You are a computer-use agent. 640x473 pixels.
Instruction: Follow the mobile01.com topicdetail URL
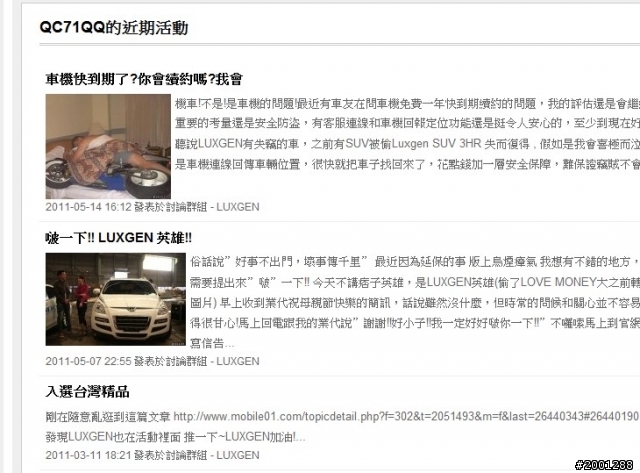(x=406, y=417)
